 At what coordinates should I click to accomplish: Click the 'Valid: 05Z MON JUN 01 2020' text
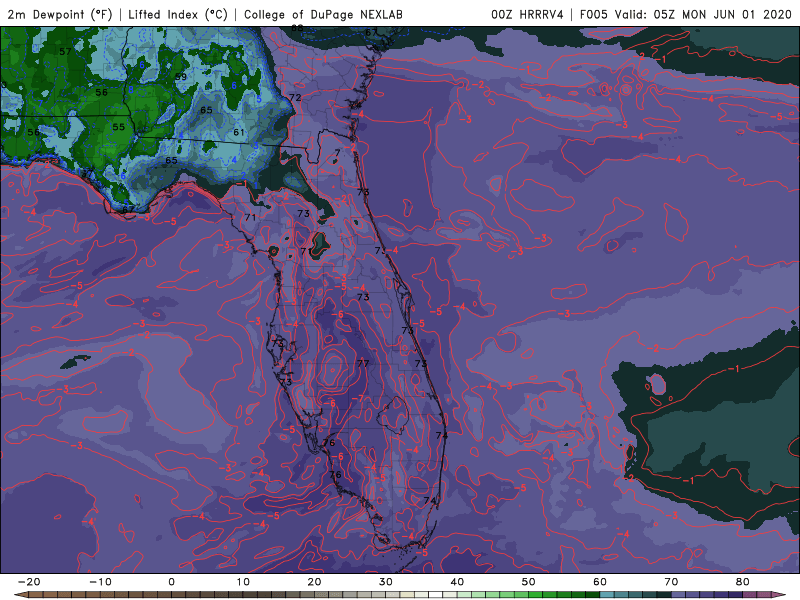pyautogui.click(x=703, y=14)
